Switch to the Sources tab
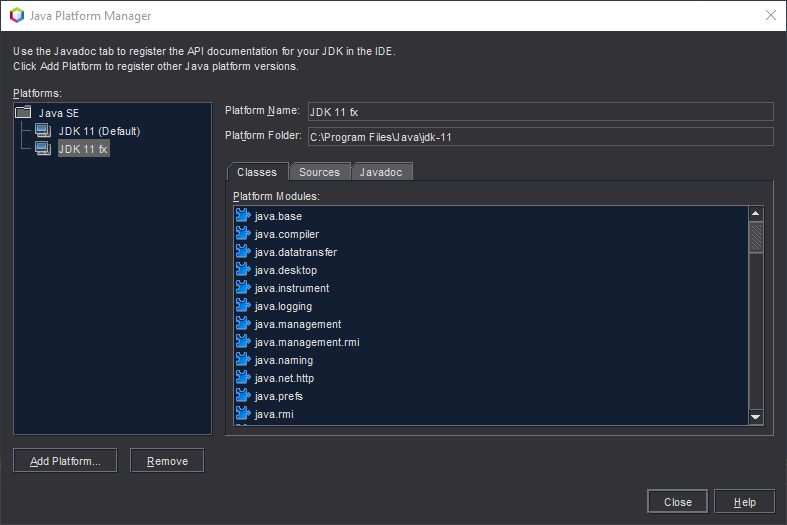Screen dimensions: 787x525 [319, 172]
